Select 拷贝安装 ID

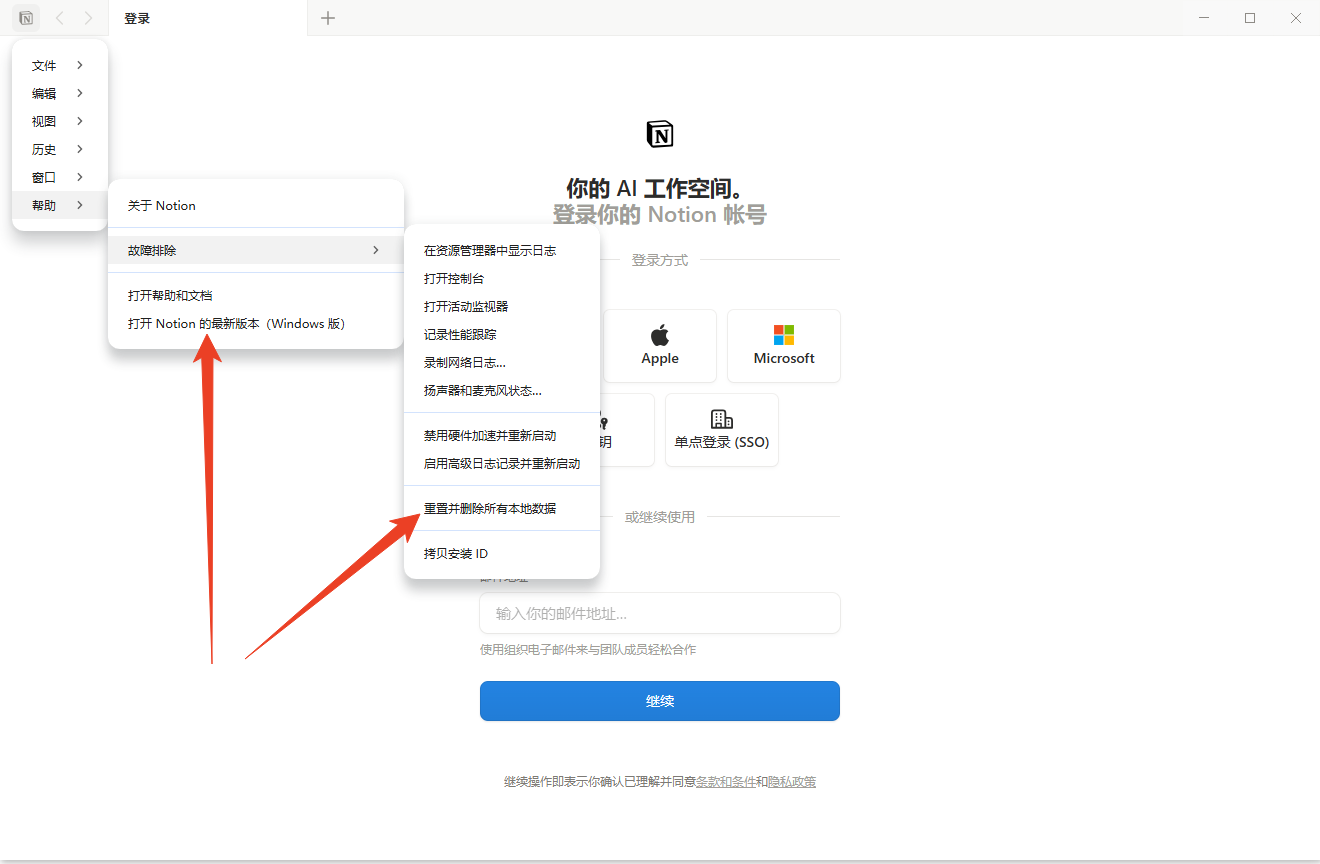click(453, 553)
